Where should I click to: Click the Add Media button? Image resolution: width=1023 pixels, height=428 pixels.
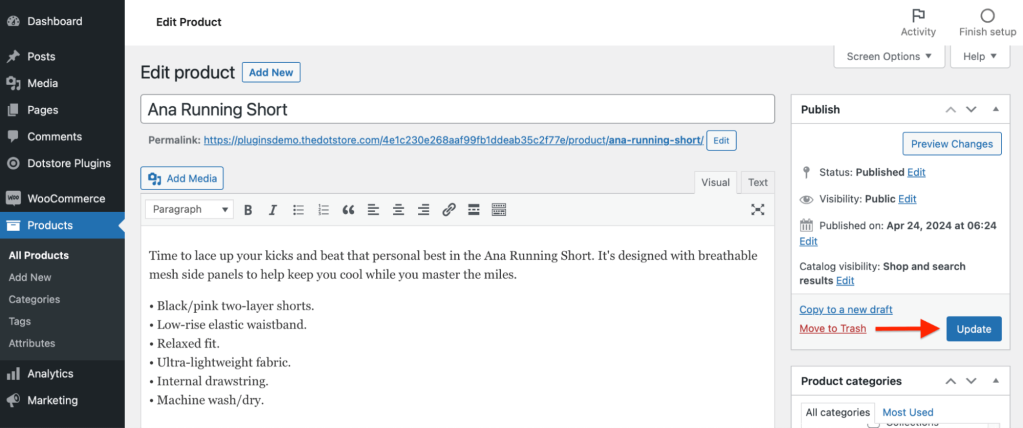pyautogui.click(x=183, y=178)
